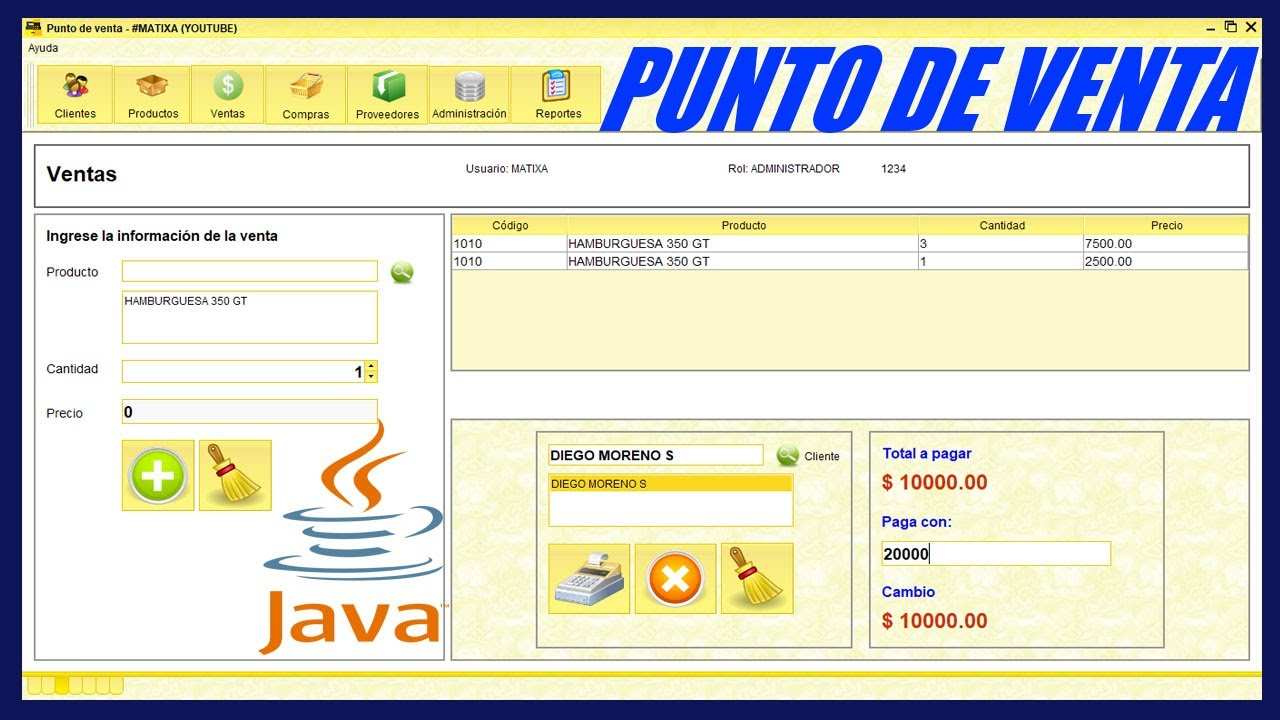
Task: Select the Reportes toolbar icon
Action: 556,93
